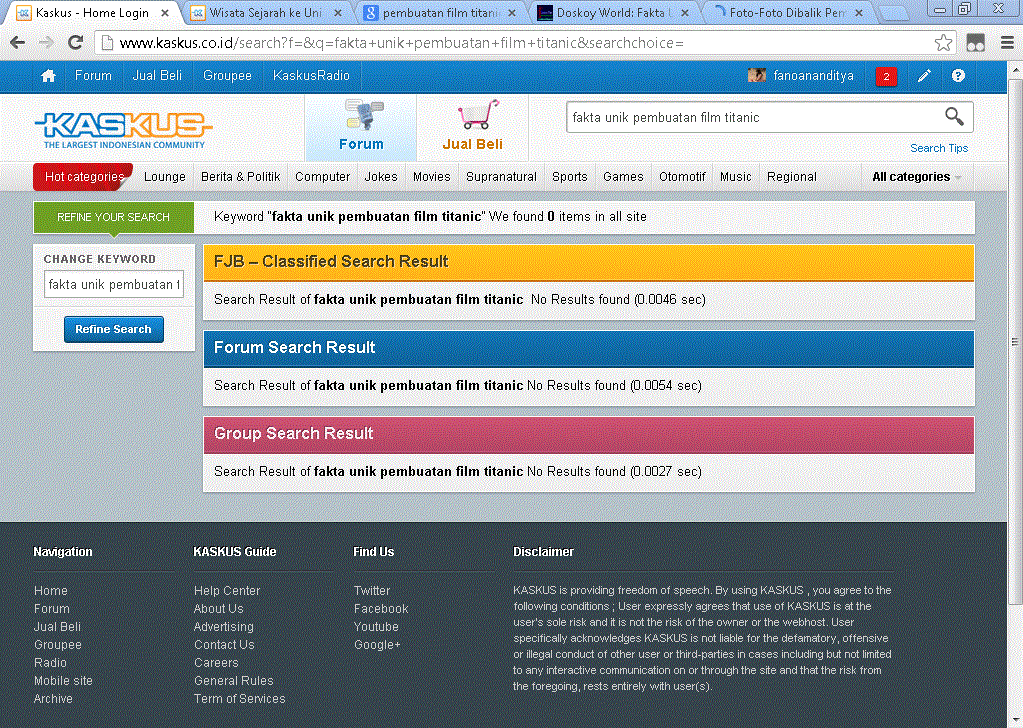Open KaskusRadio in top navigation bar
The image size is (1023, 728).
coord(311,76)
